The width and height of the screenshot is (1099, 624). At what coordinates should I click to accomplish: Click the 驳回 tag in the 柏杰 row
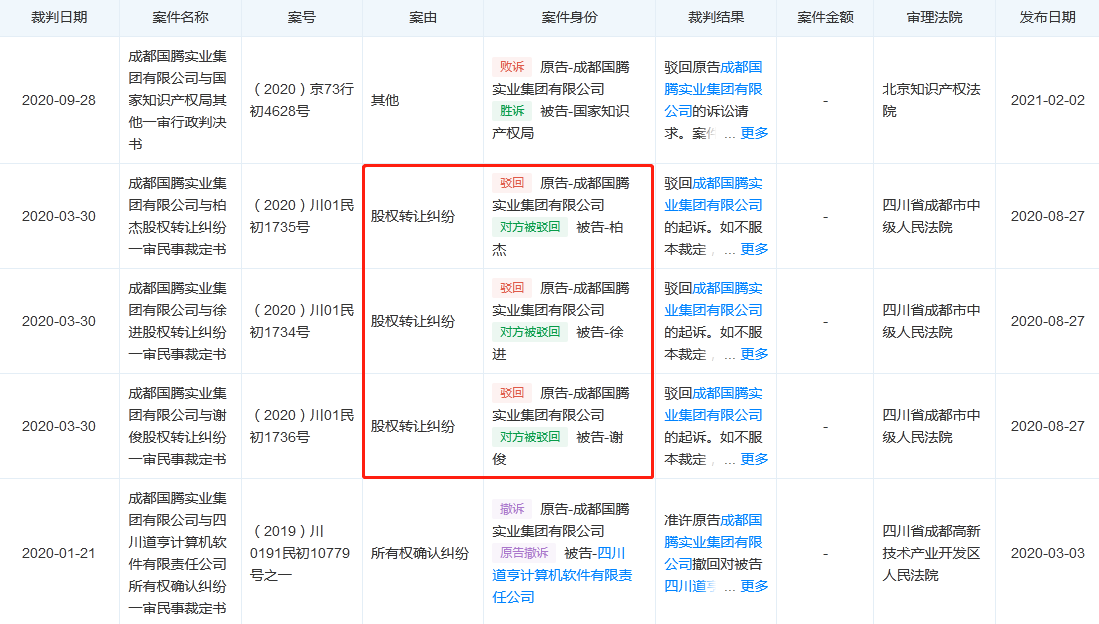click(512, 183)
